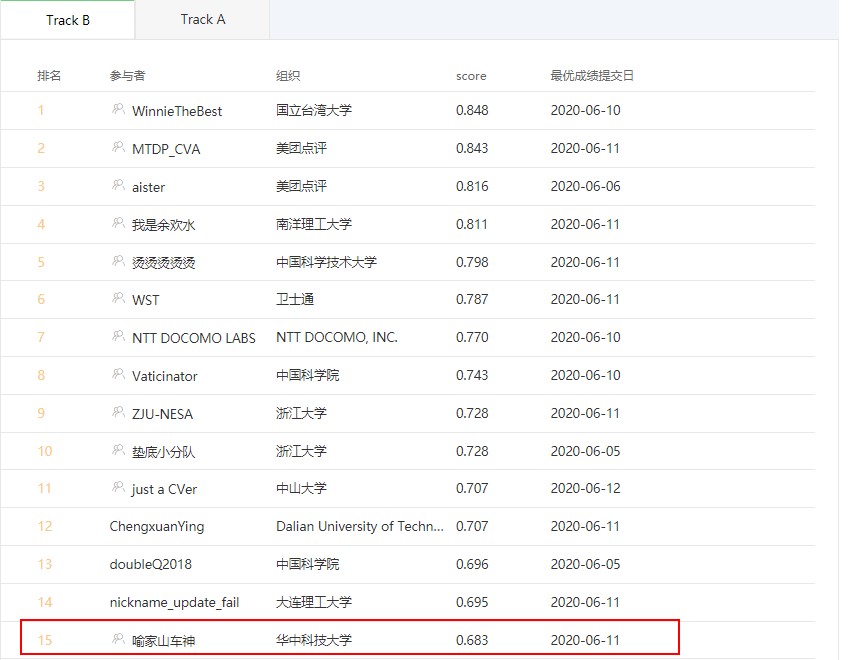Select organization 中山大学
This screenshot has height=660, width=854.
pos(301,488)
